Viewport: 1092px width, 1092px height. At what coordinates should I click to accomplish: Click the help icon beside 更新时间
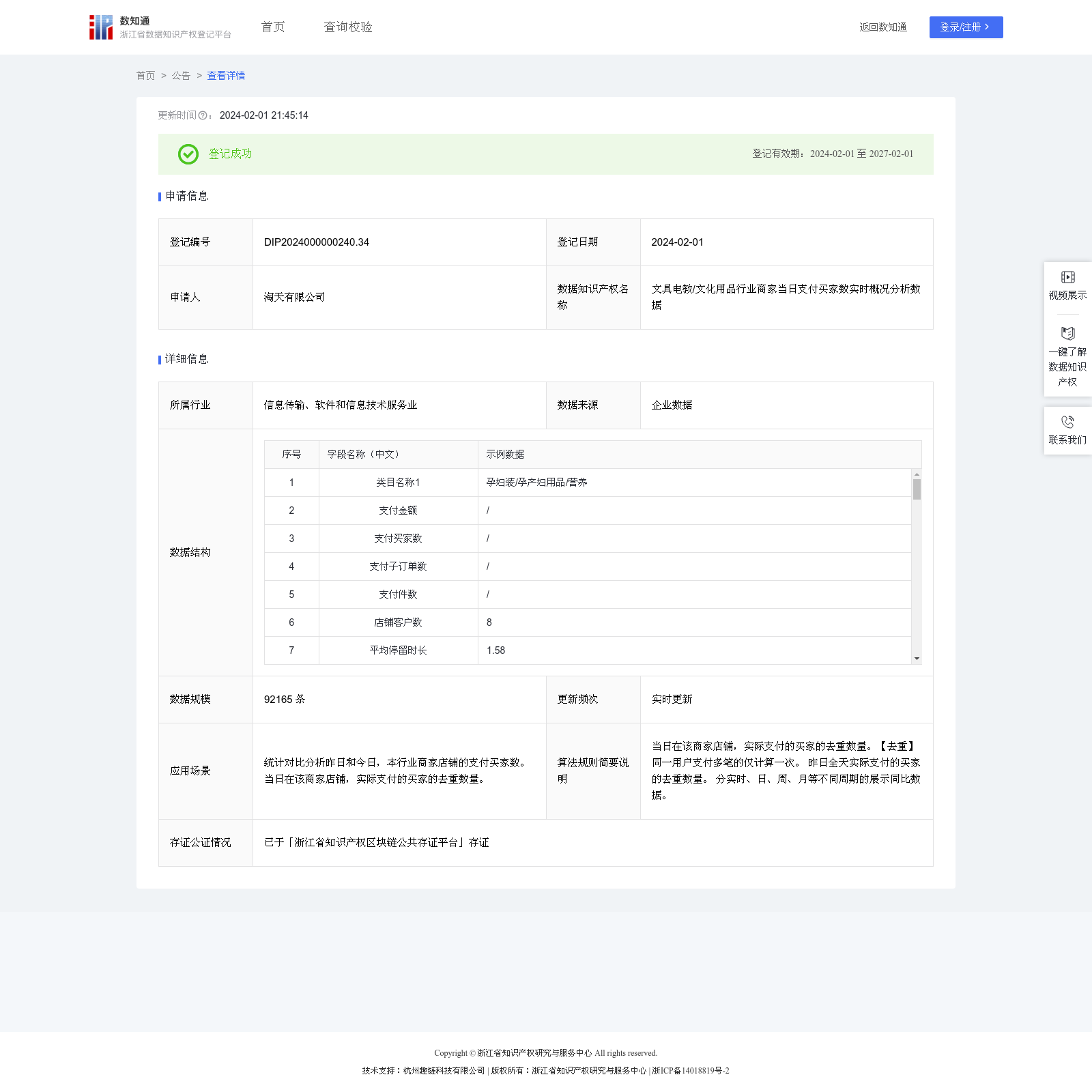203,116
